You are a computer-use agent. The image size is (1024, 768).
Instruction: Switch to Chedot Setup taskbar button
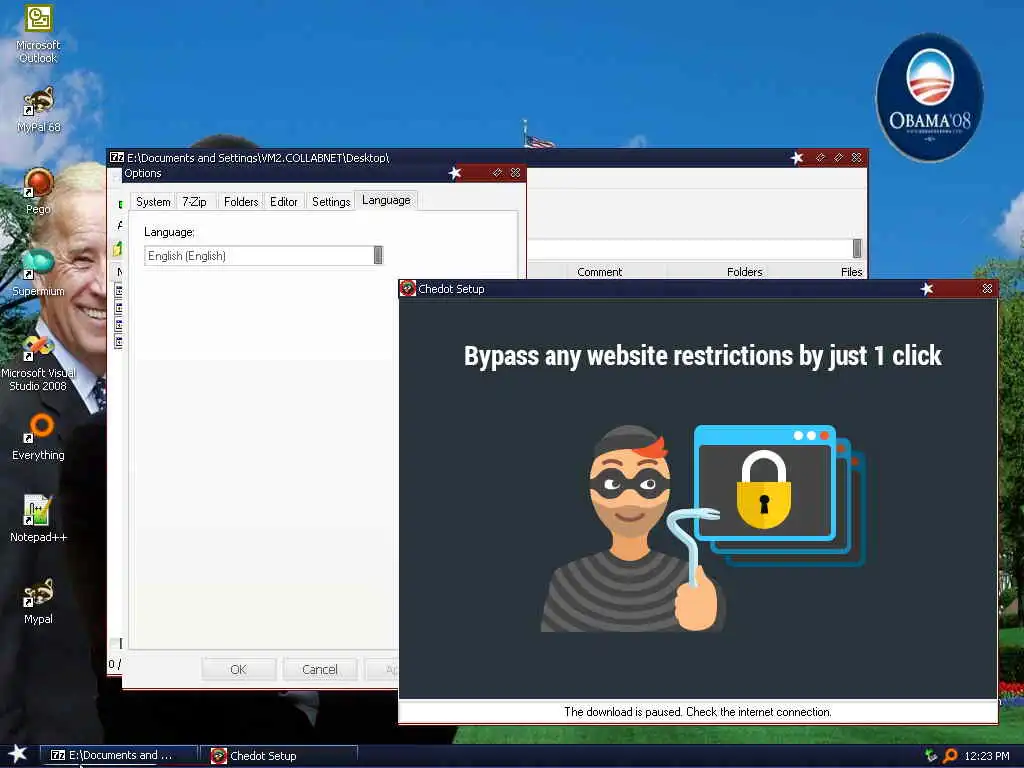279,756
